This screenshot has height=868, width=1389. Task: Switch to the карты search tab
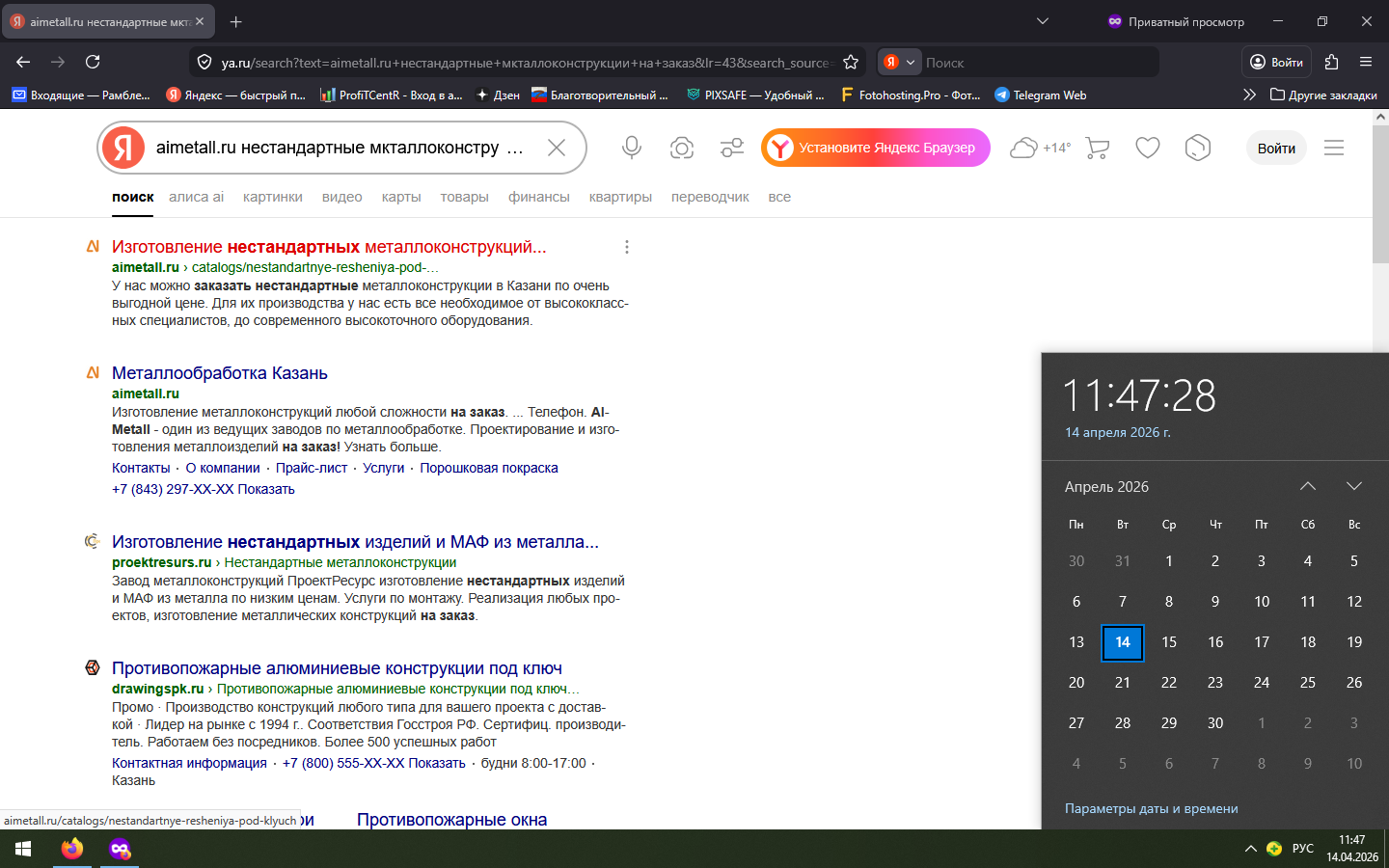click(x=400, y=197)
